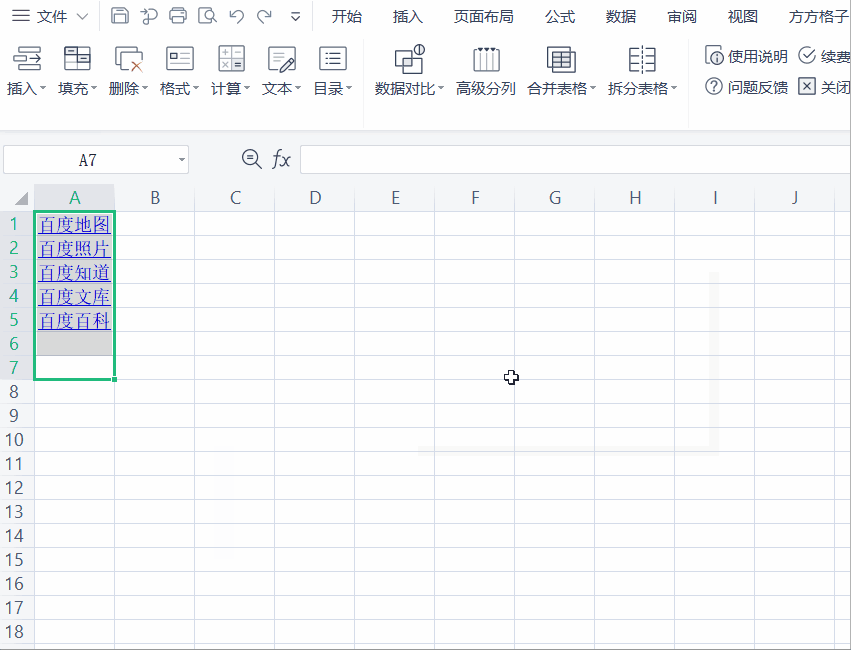The image size is (851, 650).
Task: Click the 格式 tool icon
Action: [x=180, y=58]
